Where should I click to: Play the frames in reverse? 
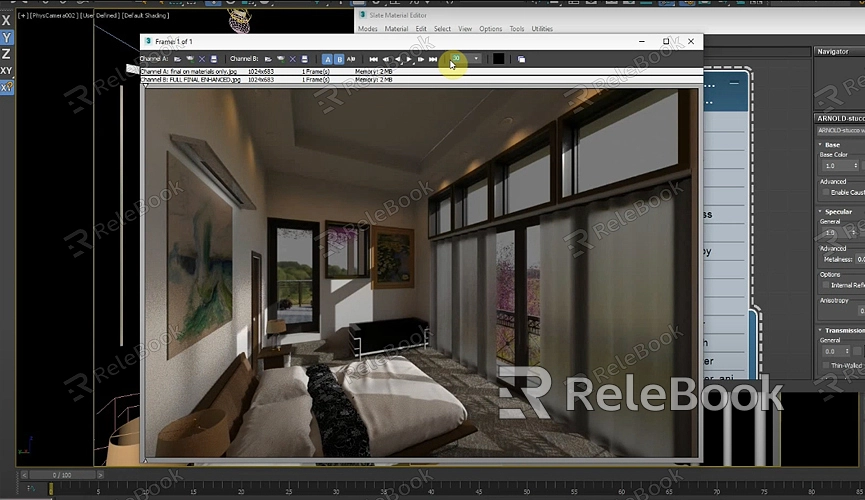(398, 59)
